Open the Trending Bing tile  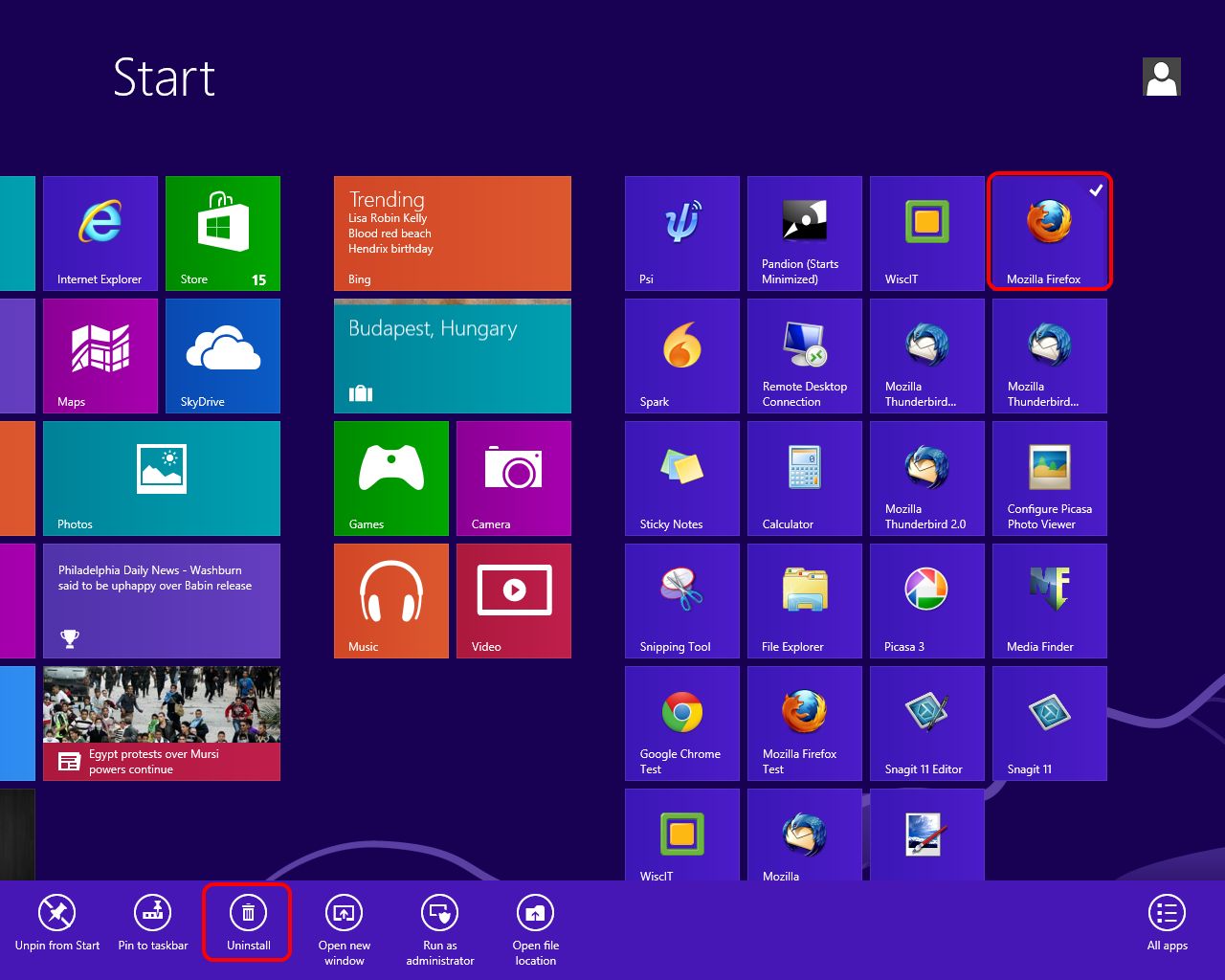453,234
